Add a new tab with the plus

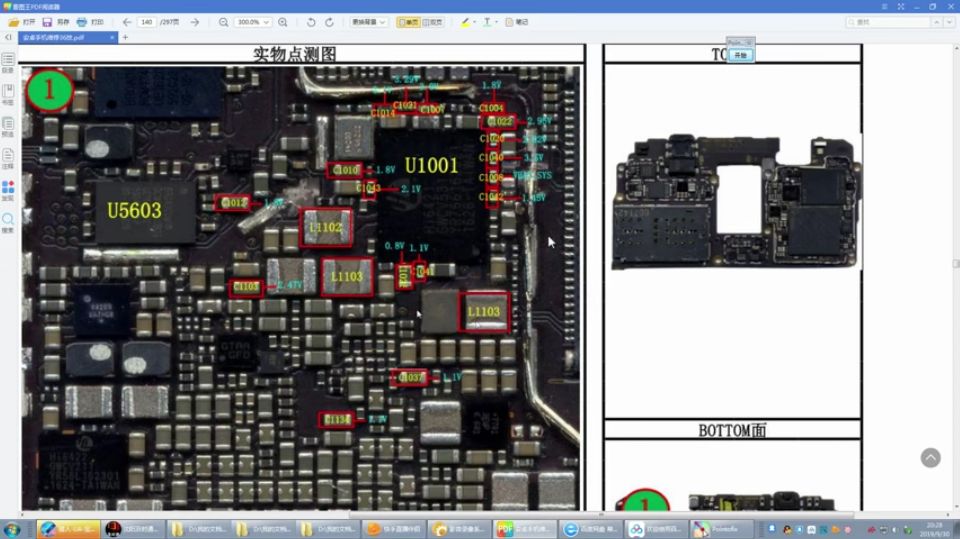coord(126,37)
